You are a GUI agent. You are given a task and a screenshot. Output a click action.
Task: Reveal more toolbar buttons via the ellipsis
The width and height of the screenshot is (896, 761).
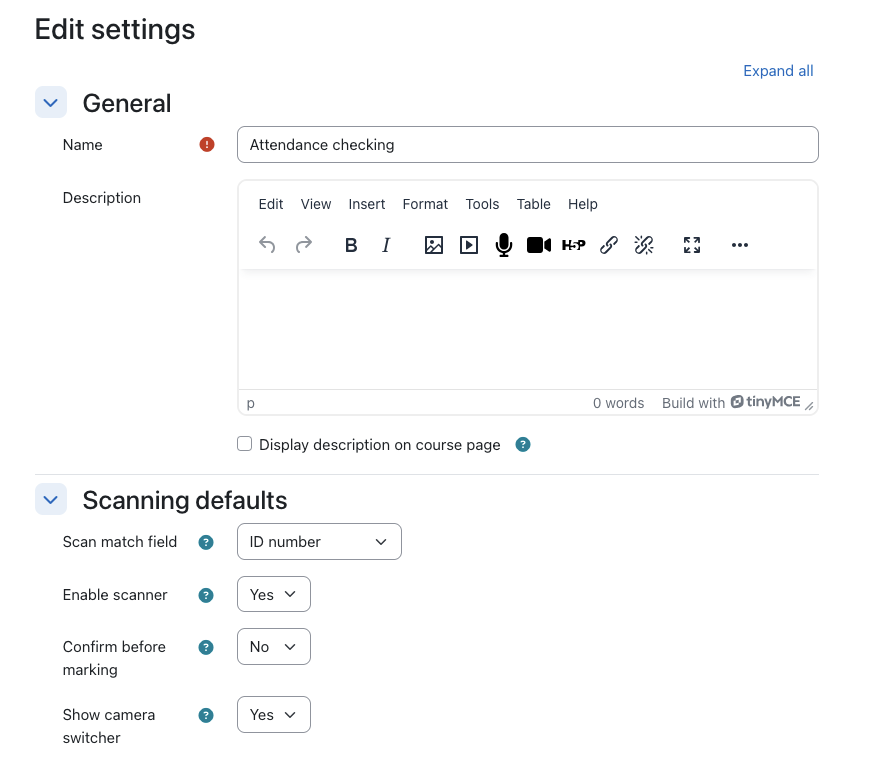click(x=740, y=245)
